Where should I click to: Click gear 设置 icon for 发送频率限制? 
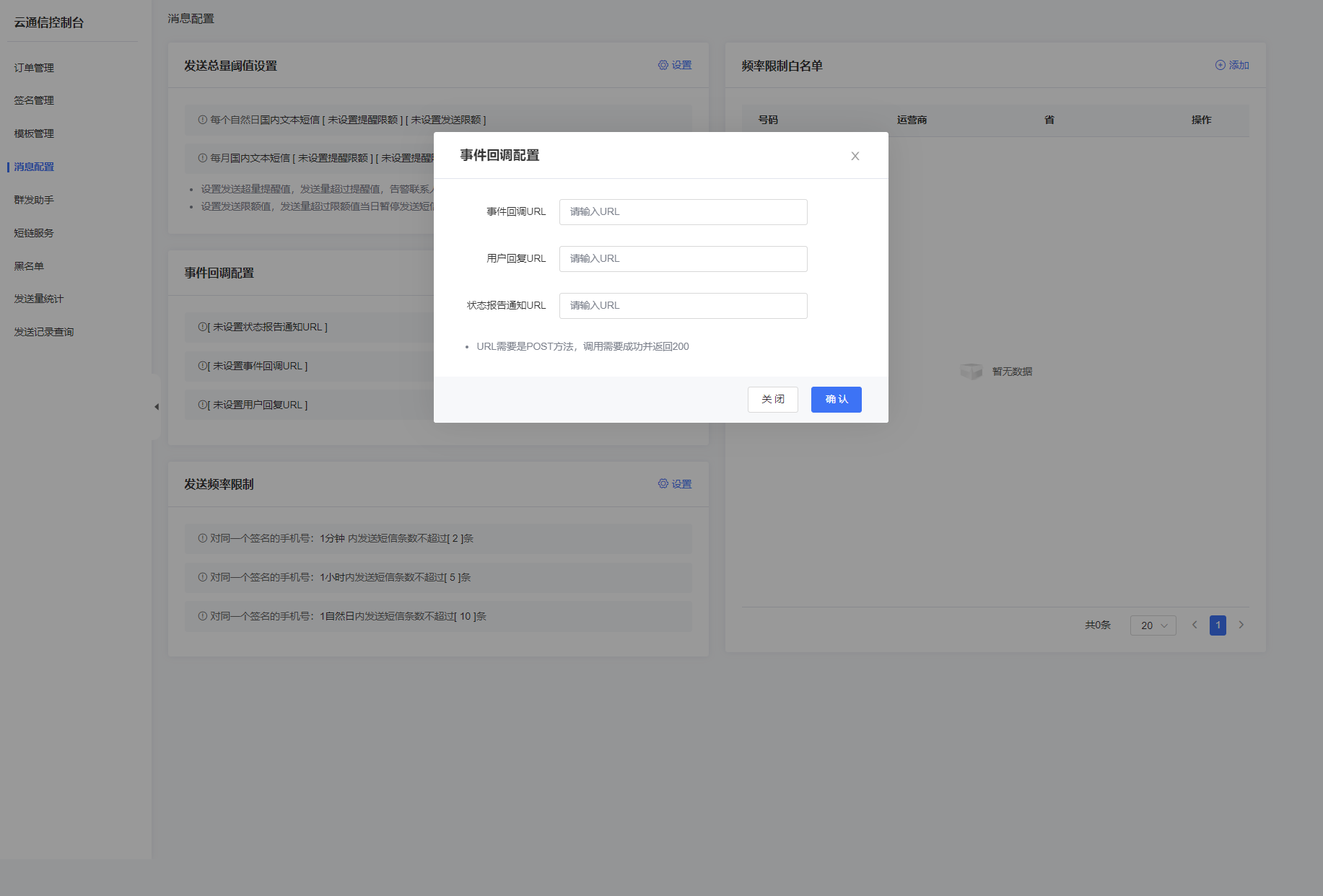tap(663, 484)
